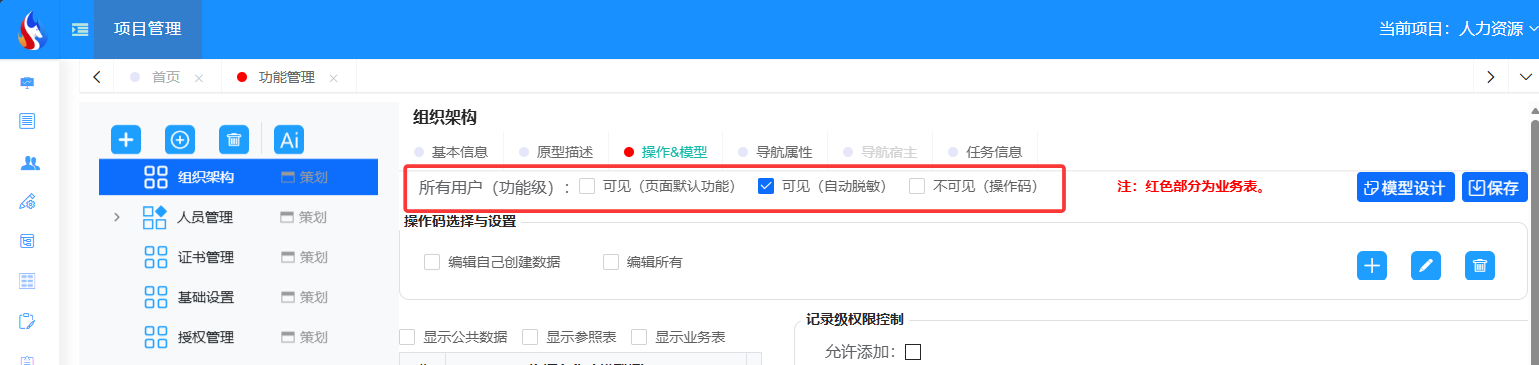Viewport: 1539px width, 365px height.
Task: Click the layers stack sidebar icon
Action: tap(28, 241)
